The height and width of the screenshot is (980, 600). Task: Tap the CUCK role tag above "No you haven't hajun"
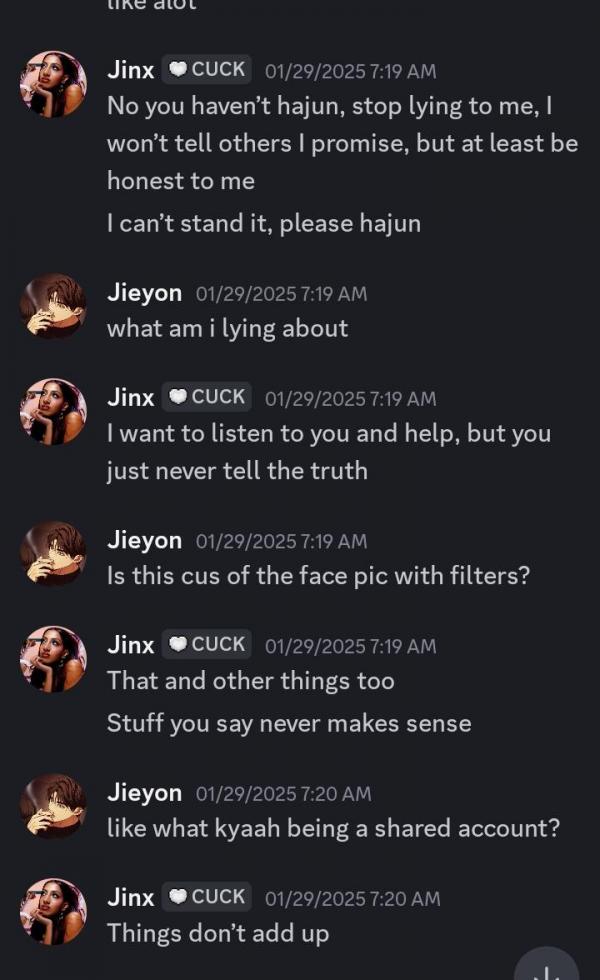coord(207,70)
